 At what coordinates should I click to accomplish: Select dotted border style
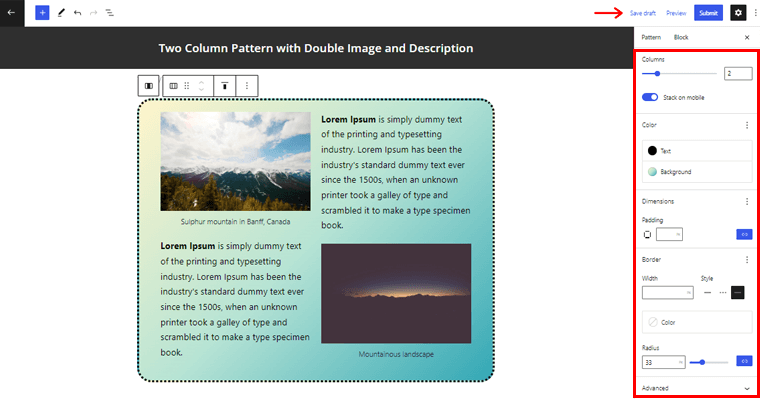(x=738, y=292)
